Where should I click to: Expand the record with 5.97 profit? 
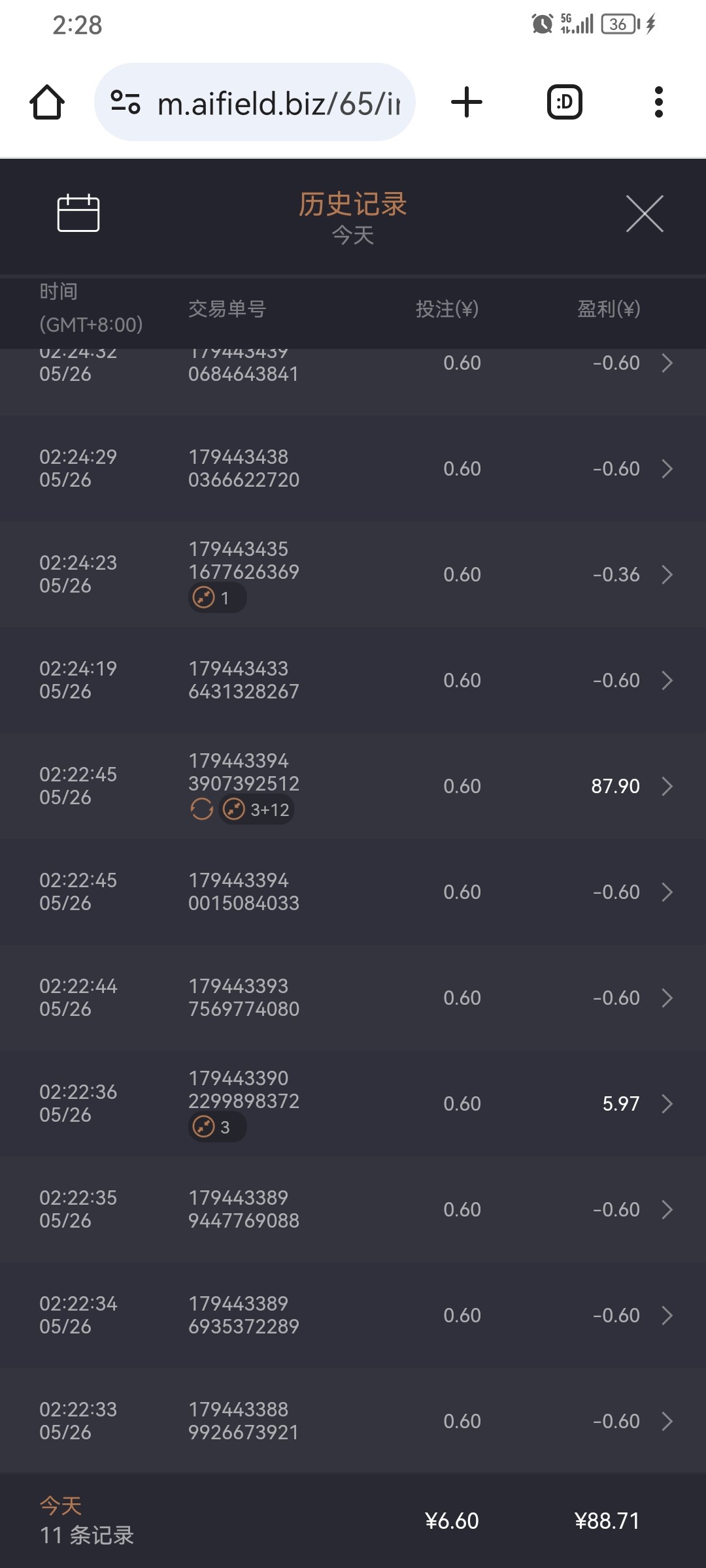[x=667, y=1103]
